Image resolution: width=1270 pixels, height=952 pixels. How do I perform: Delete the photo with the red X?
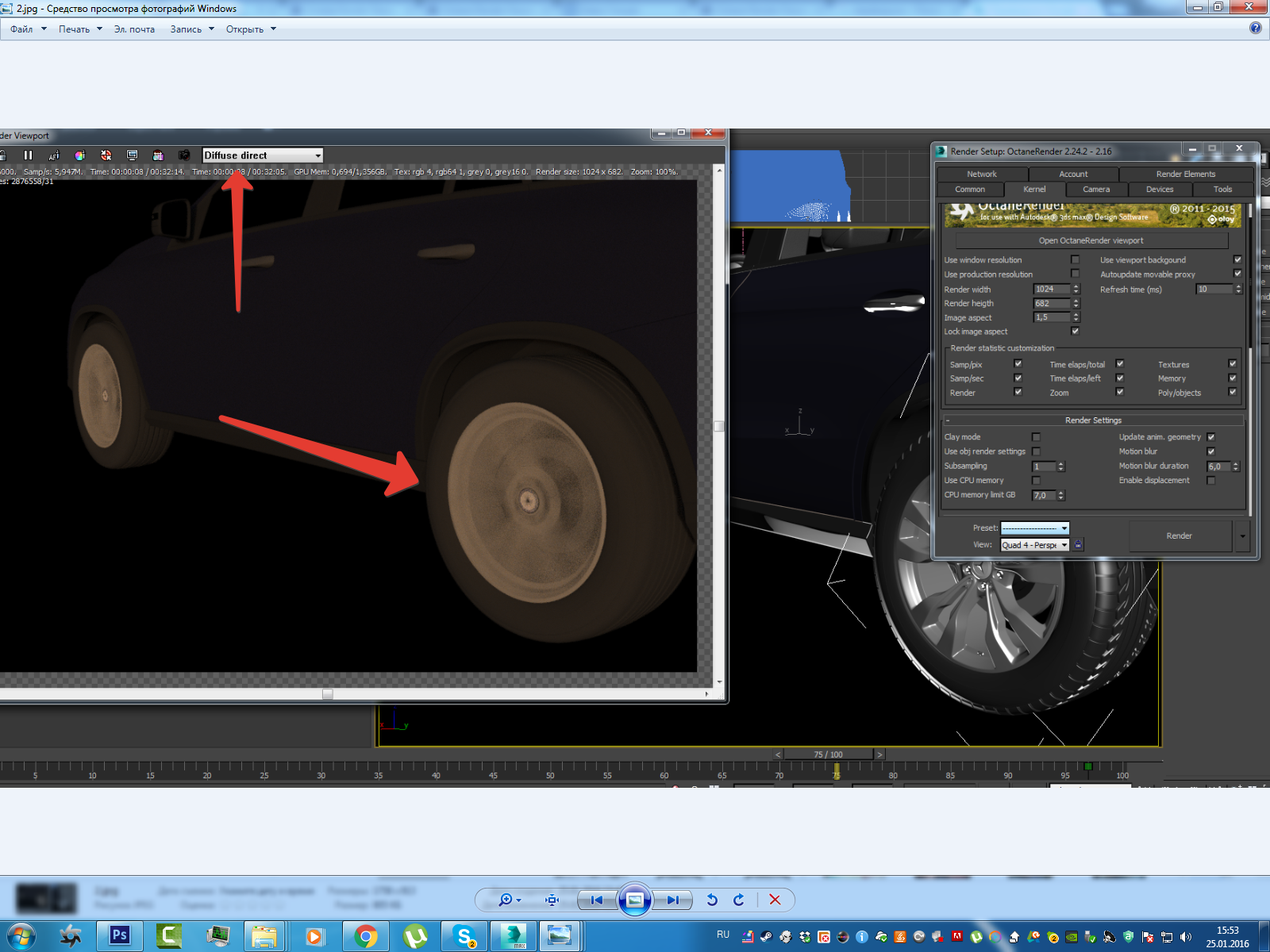[775, 900]
